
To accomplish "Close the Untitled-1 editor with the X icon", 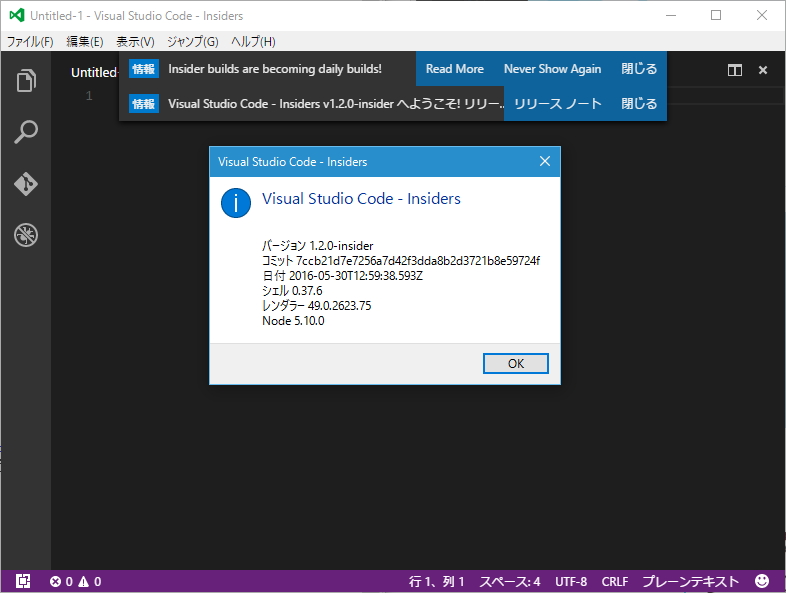I will (x=762, y=70).
